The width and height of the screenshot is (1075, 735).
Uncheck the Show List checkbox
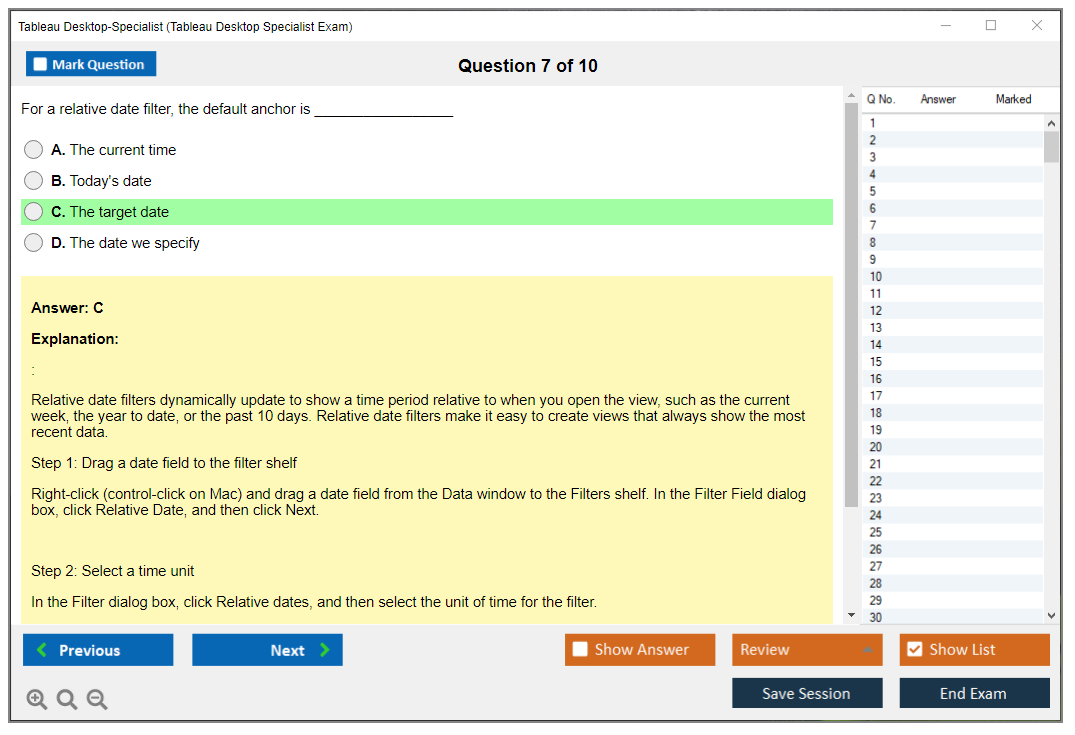coord(914,650)
